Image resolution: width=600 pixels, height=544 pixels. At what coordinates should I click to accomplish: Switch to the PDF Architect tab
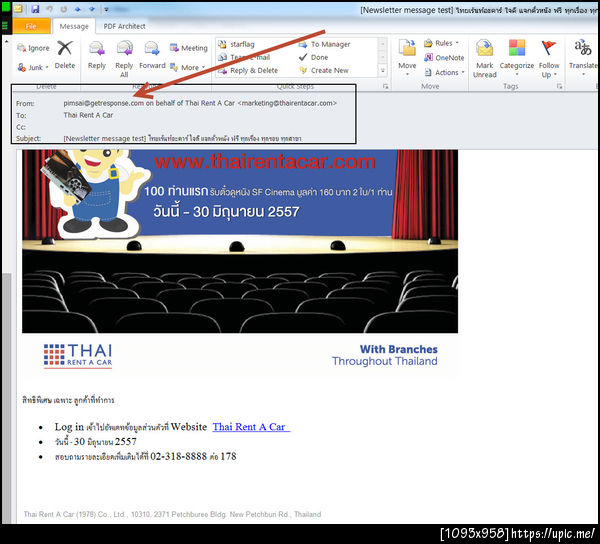pos(124,26)
